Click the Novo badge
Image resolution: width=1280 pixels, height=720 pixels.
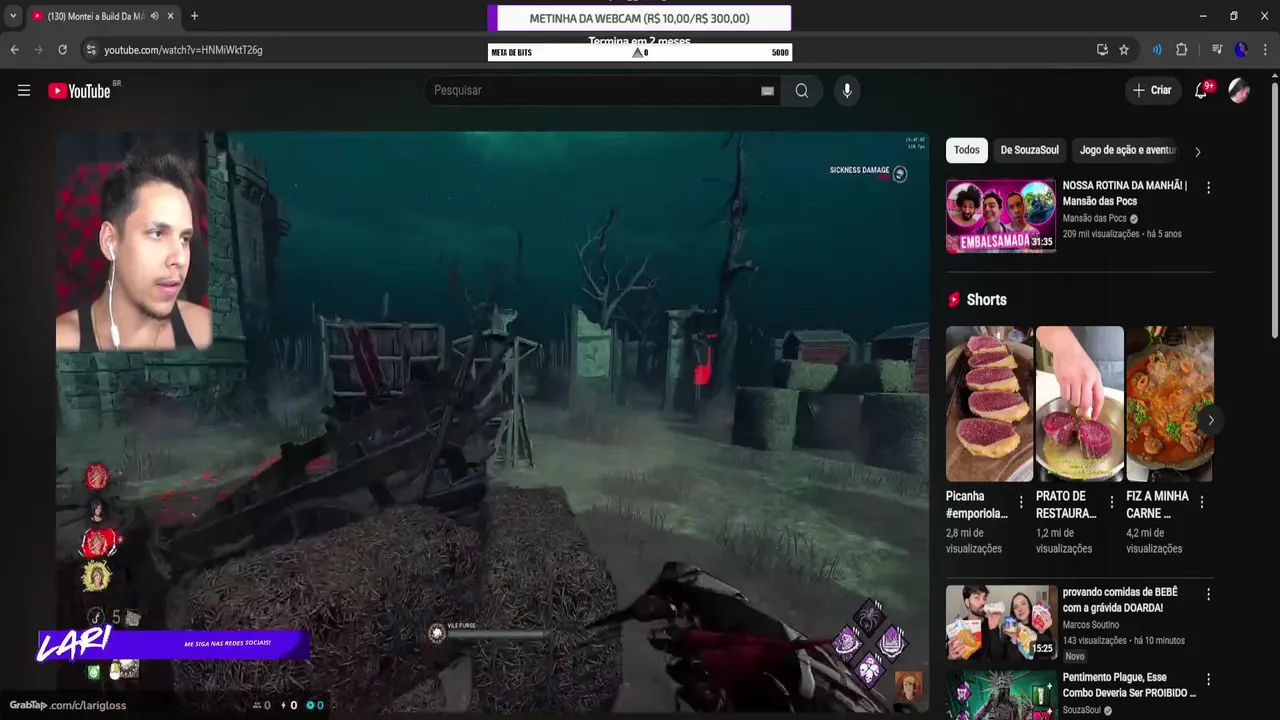(1075, 656)
